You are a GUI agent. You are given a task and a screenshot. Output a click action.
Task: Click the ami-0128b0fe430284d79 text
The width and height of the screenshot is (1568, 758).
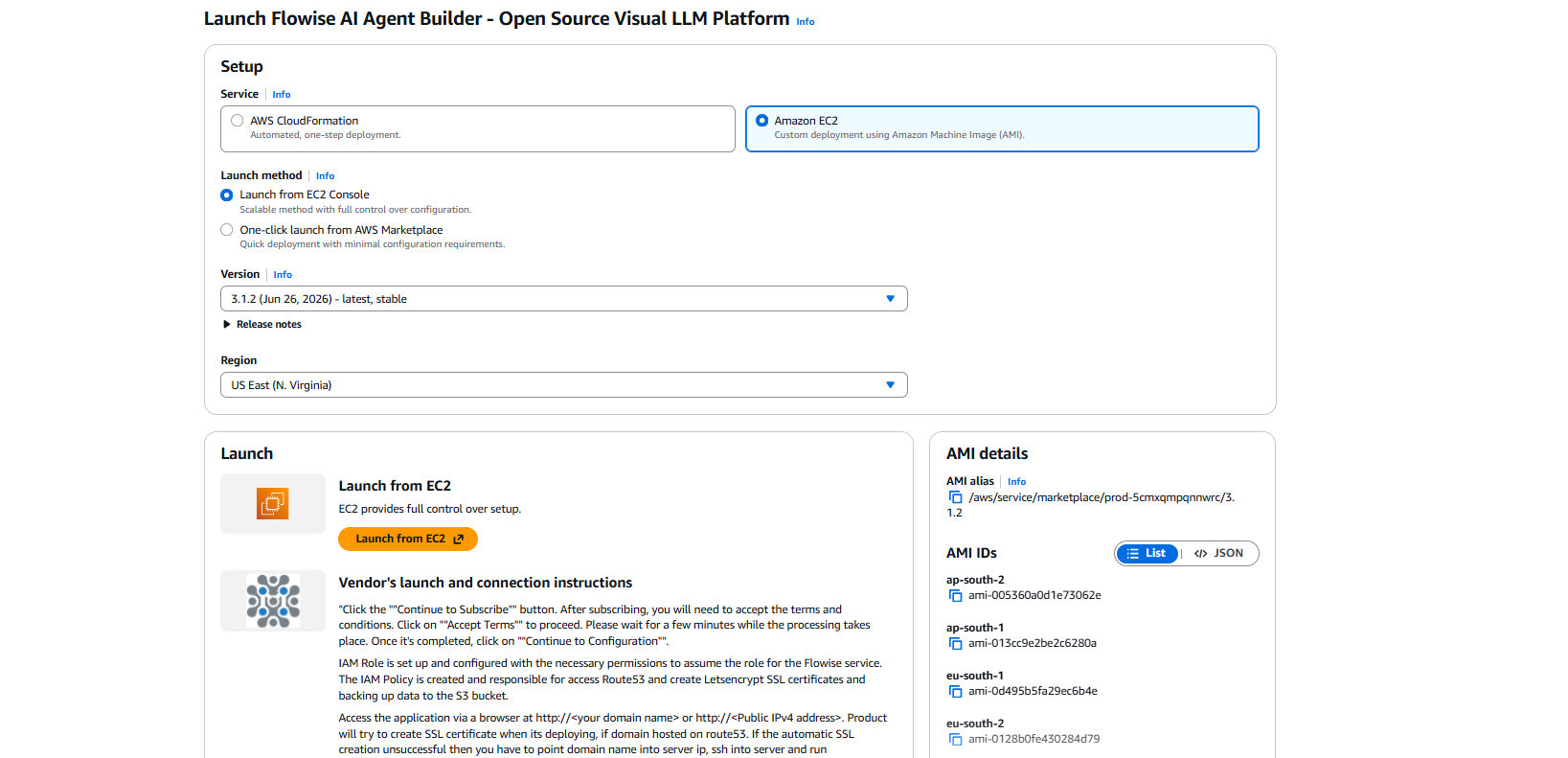1034,739
